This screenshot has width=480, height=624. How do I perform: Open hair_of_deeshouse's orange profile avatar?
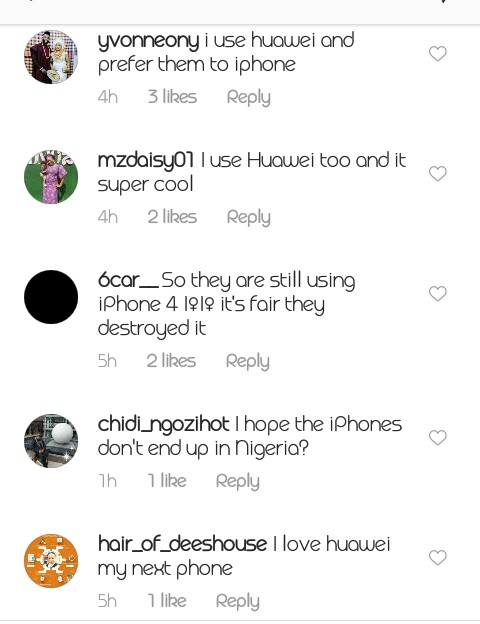(51, 561)
